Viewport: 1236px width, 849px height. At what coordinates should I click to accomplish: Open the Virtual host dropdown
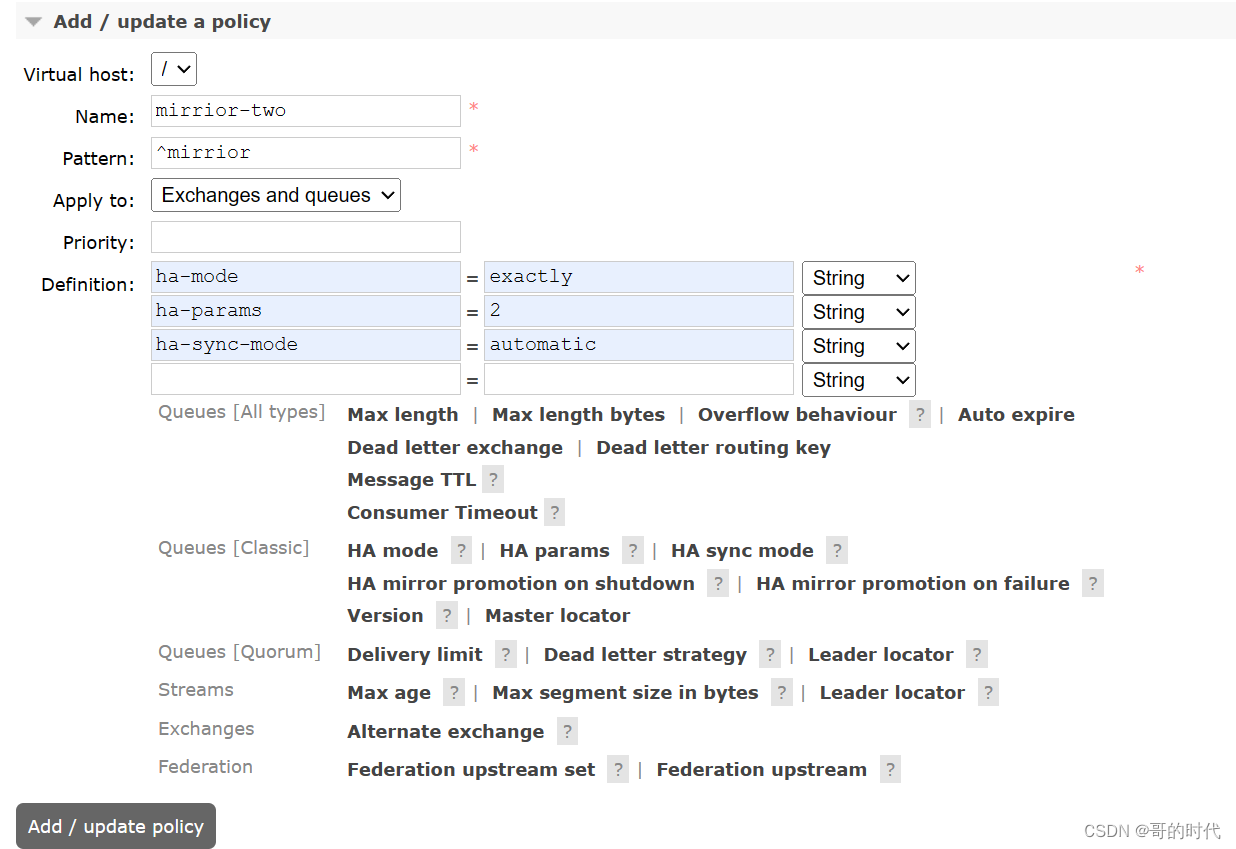[174, 69]
